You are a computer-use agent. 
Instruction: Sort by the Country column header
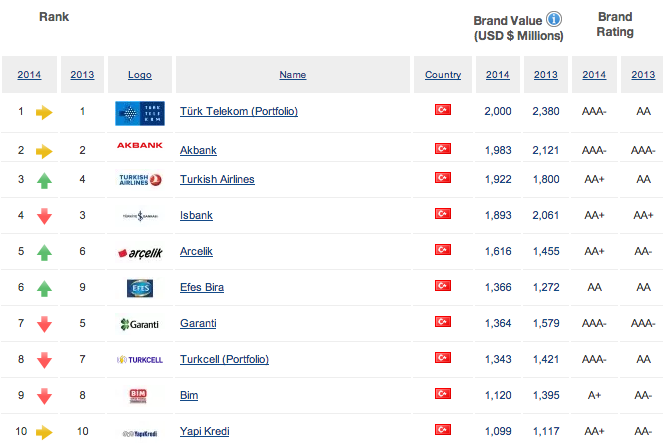443,75
